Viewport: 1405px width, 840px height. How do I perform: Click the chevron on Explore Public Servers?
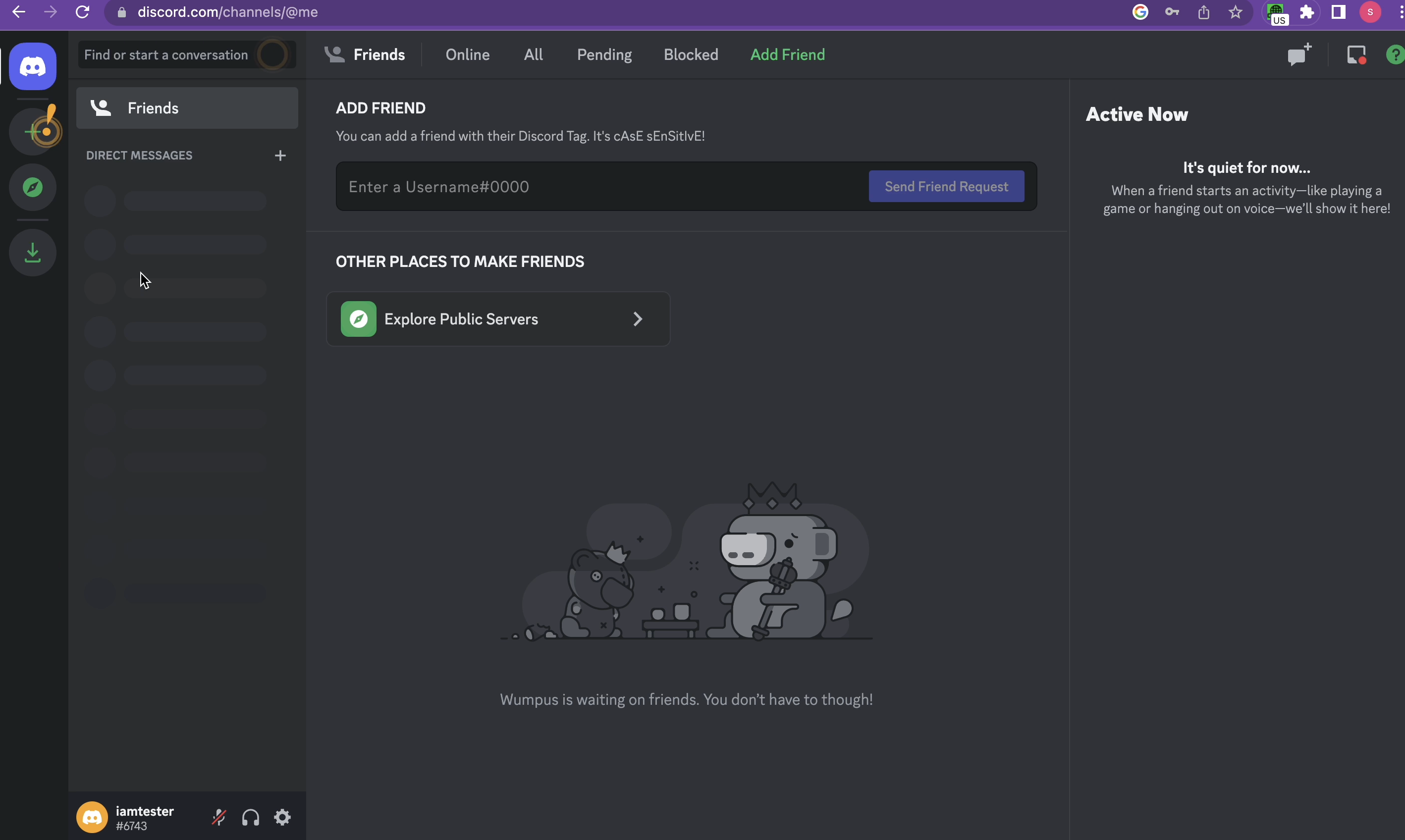pos(638,319)
